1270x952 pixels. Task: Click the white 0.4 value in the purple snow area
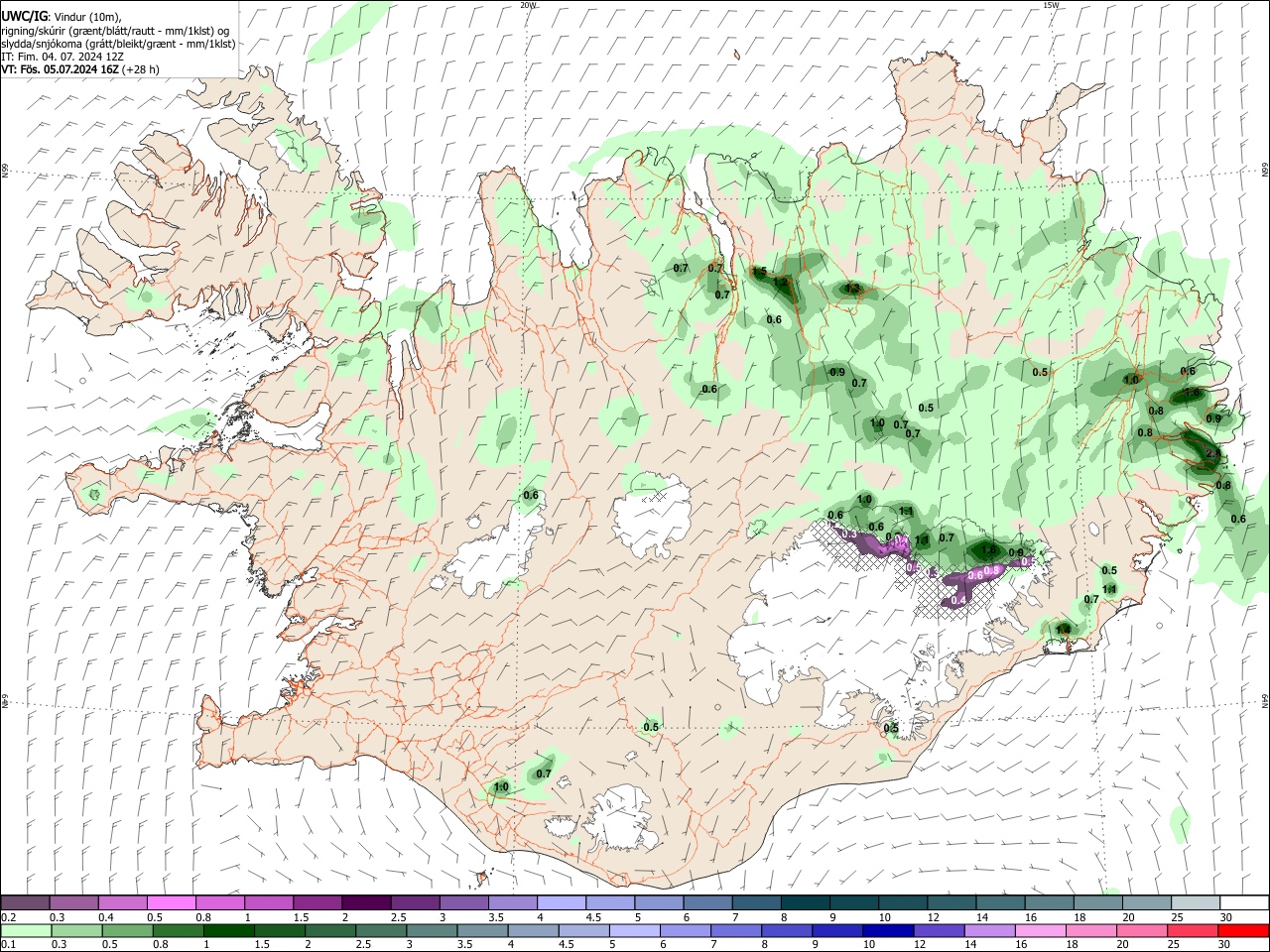click(x=958, y=600)
